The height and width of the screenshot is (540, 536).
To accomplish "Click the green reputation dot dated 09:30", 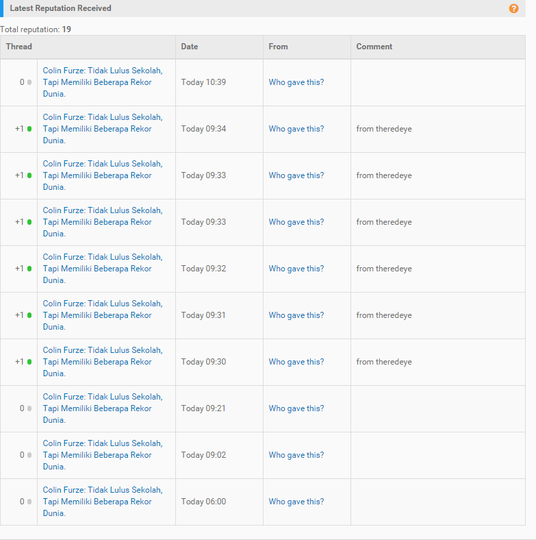I will [x=29, y=362].
